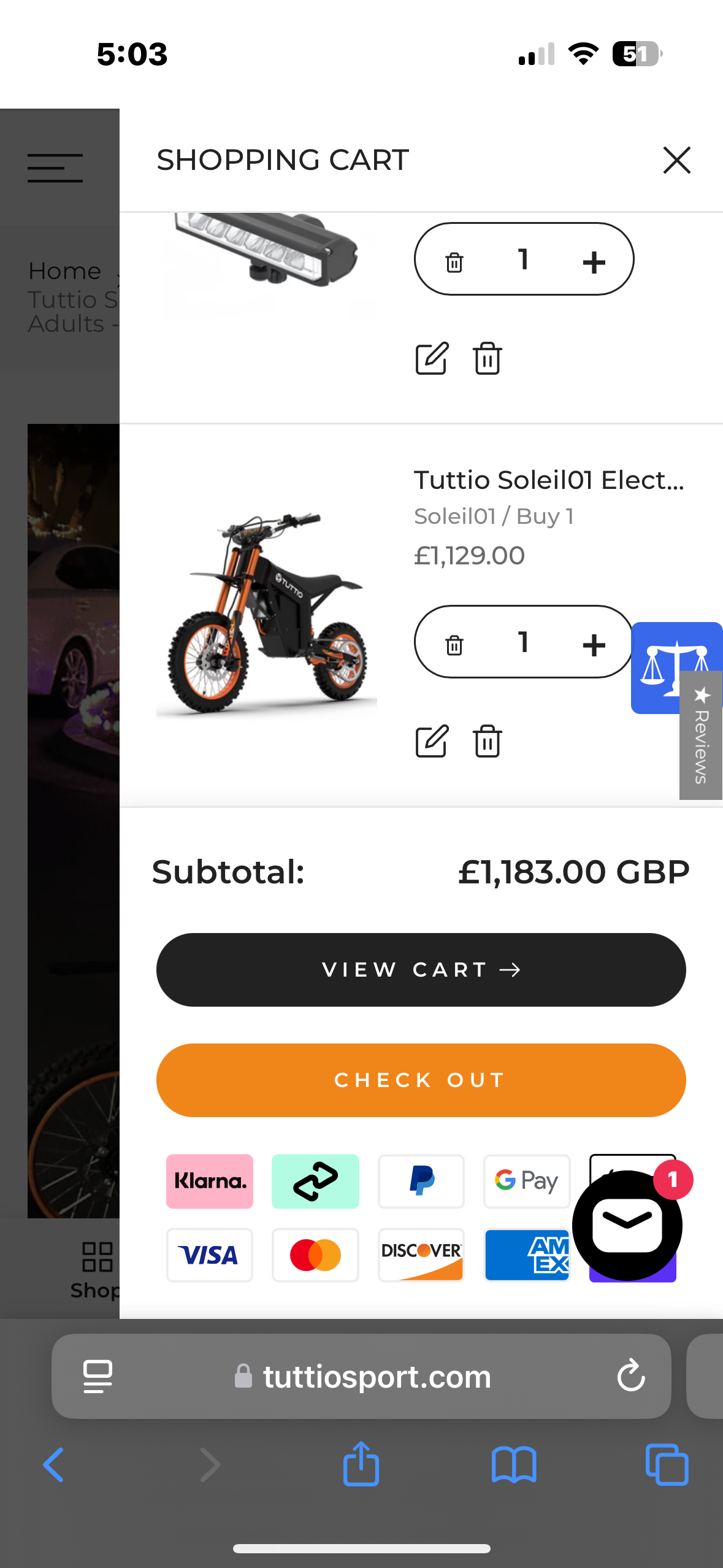This screenshot has height=1568, width=723.
Task: Edit the Tuttio Soleil01 bike cart item
Action: [x=432, y=741]
